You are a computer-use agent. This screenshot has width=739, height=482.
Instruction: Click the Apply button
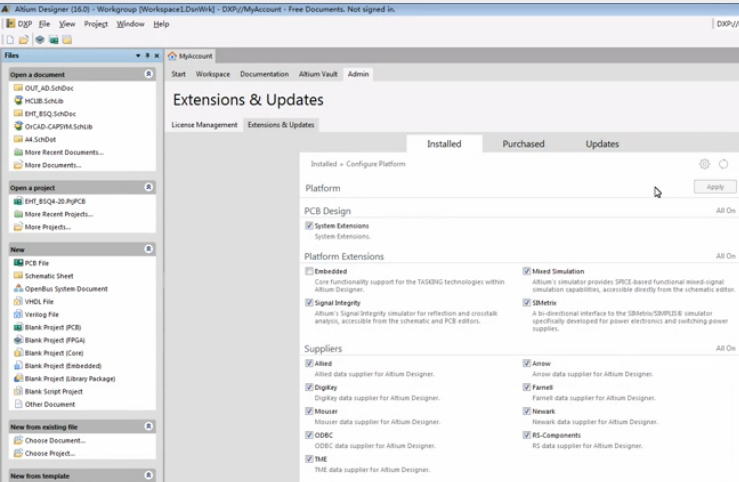tap(715, 187)
